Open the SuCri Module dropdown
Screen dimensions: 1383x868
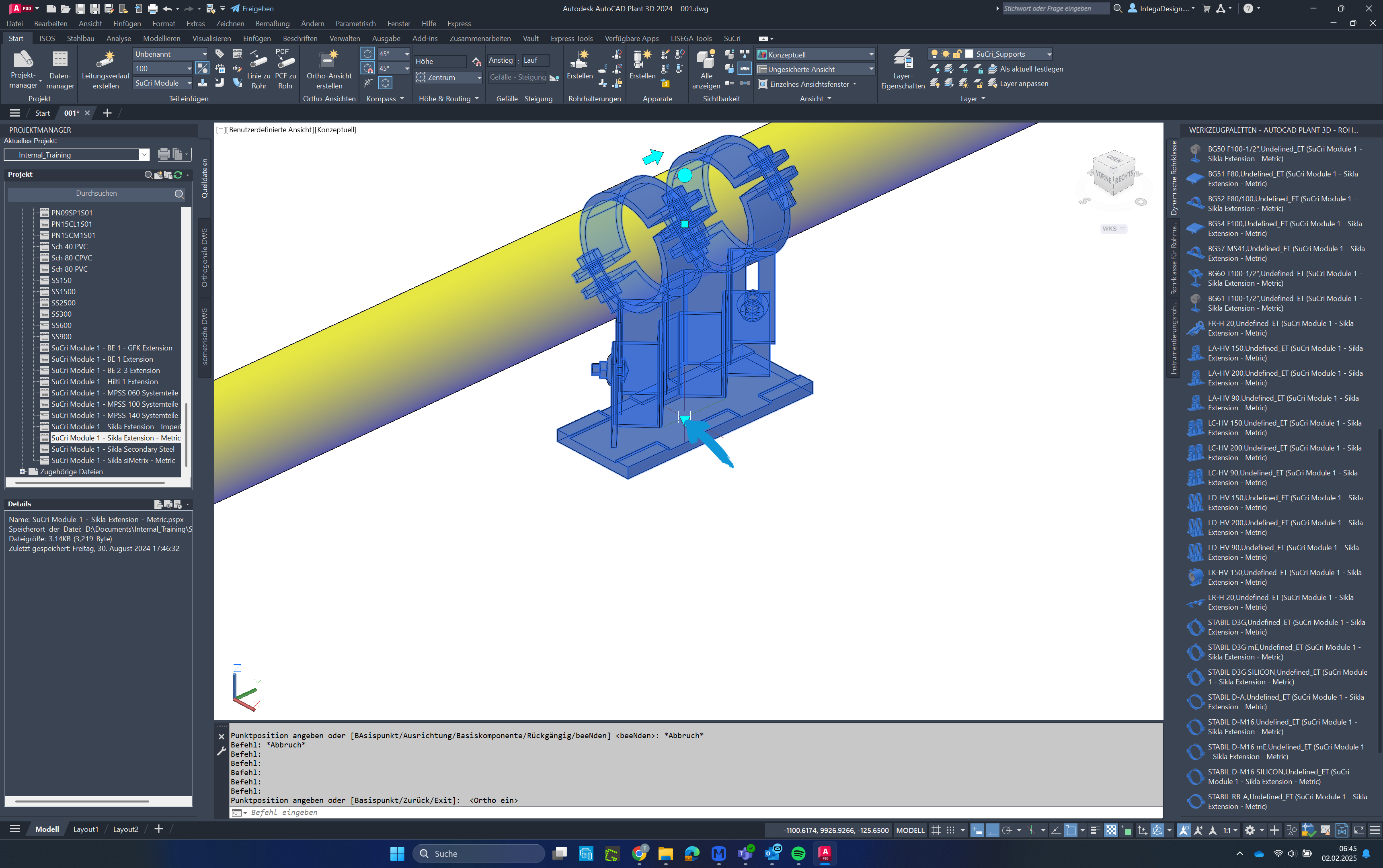click(x=163, y=83)
